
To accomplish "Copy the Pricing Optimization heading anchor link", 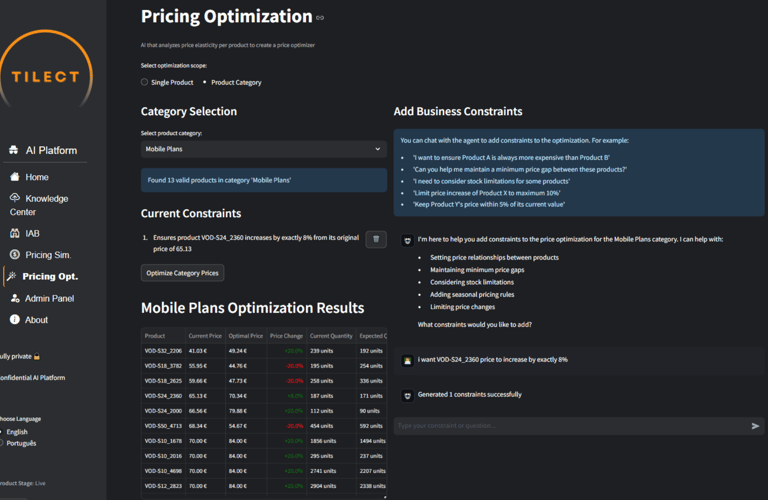I will (x=320, y=18).
